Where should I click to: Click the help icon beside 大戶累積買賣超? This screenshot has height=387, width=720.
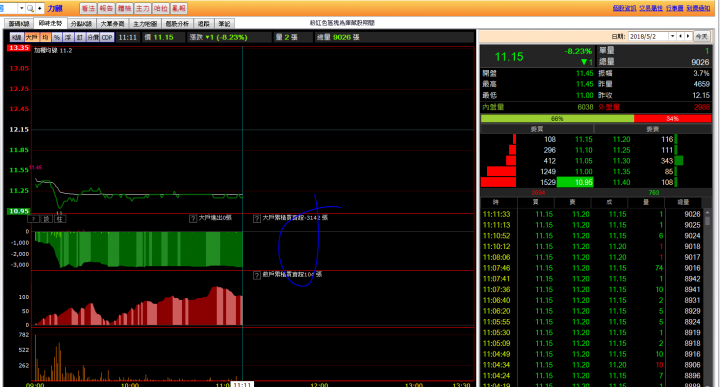257,219
